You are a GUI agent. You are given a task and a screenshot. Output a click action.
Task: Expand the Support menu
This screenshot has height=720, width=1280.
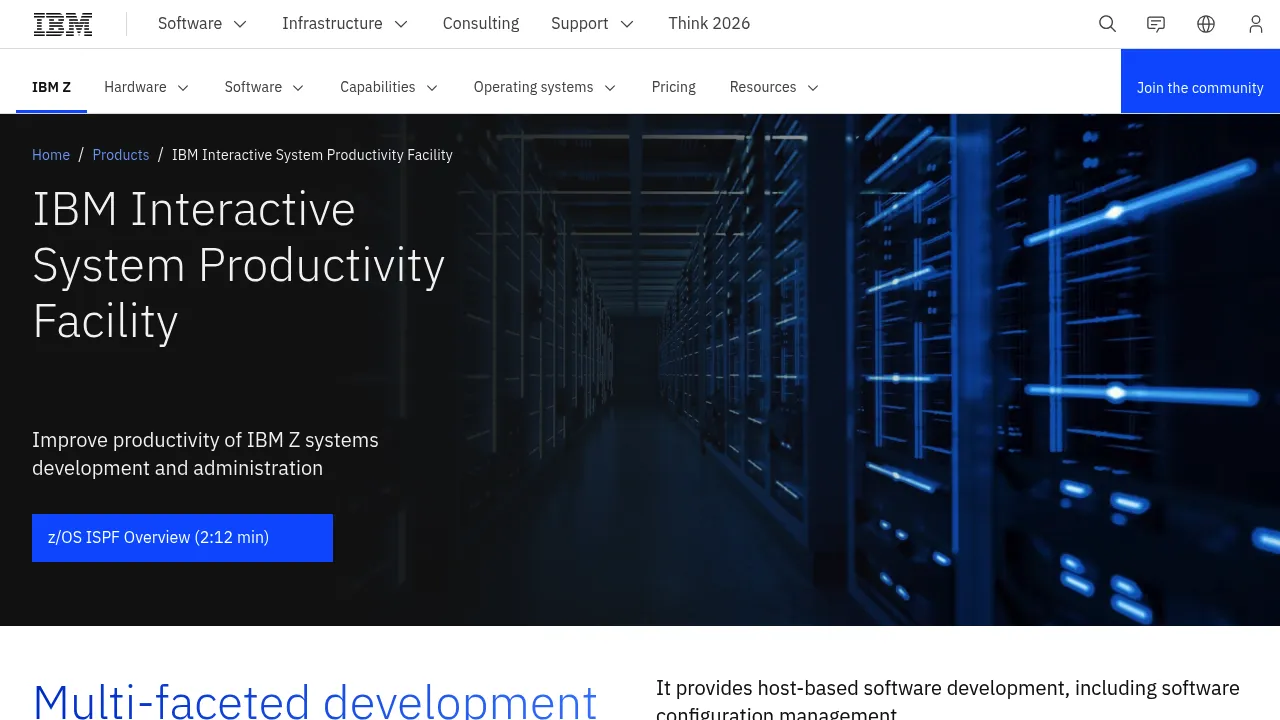pos(593,24)
